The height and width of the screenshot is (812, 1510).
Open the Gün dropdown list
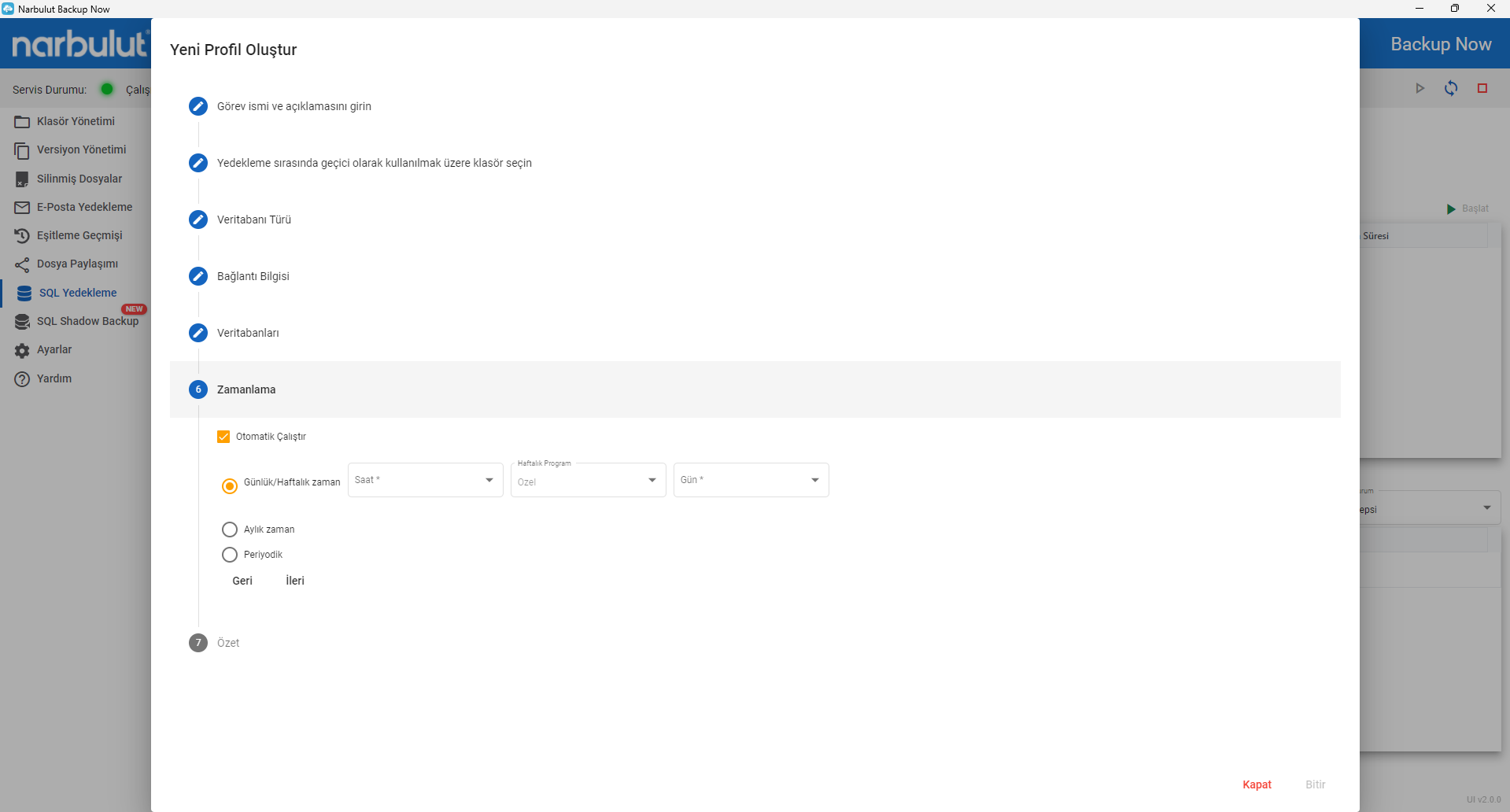click(751, 480)
